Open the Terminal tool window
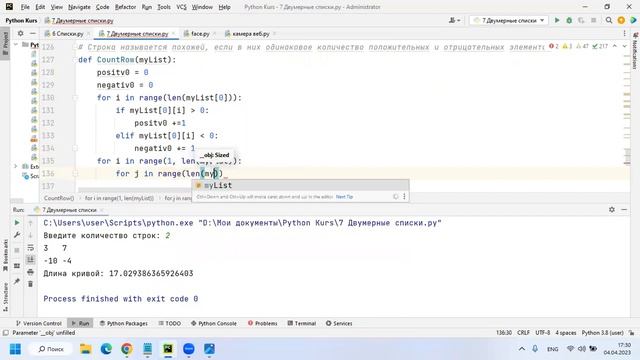640x360 pixels. pyautogui.click(x=302, y=323)
